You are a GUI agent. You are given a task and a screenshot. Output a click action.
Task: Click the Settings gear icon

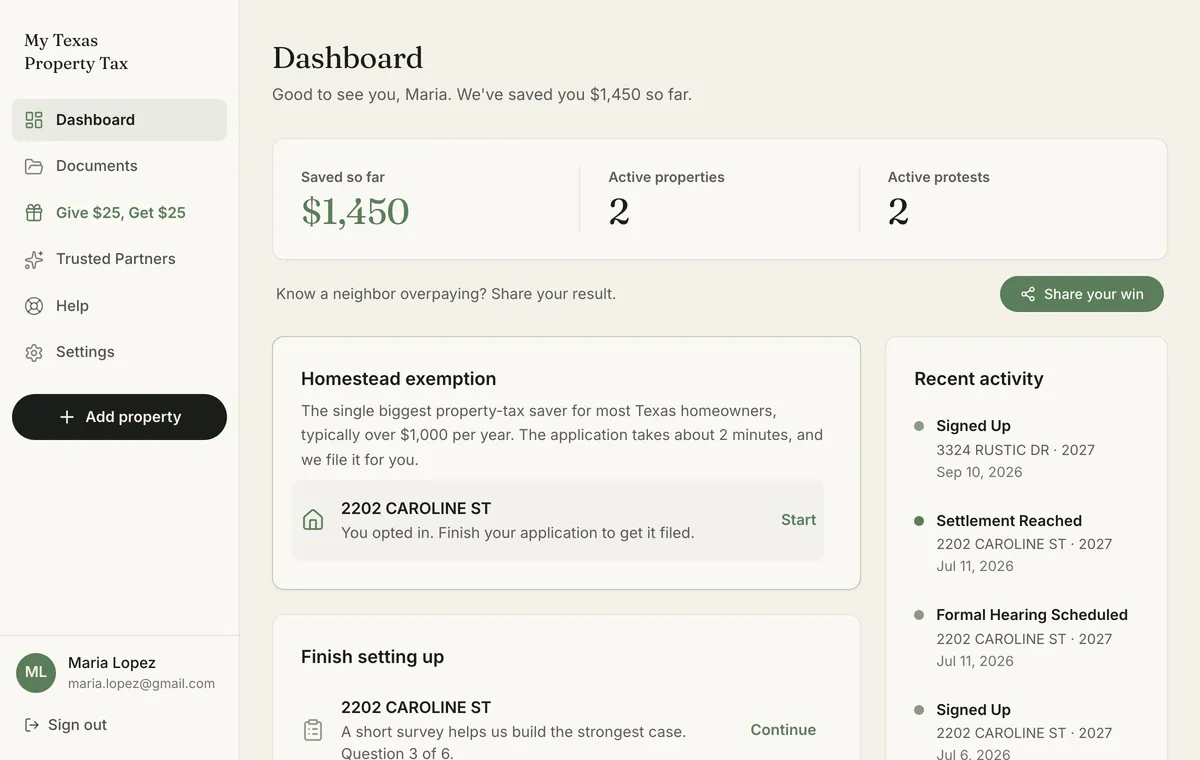click(x=34, y=352)
